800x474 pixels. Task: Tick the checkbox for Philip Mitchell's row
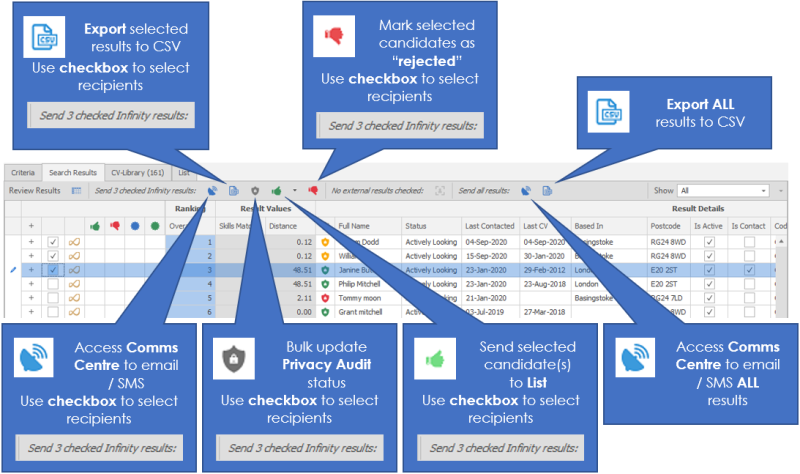coord(53,284)
